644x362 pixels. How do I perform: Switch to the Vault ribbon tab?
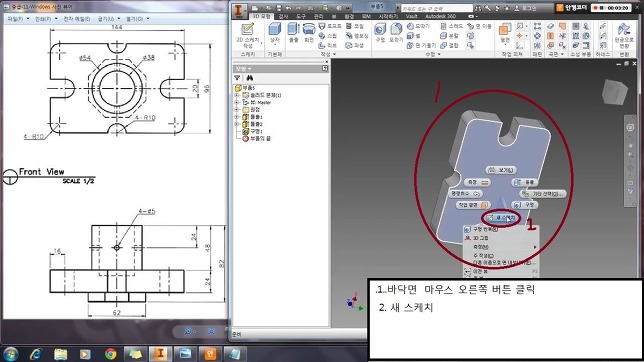[411, 16]
